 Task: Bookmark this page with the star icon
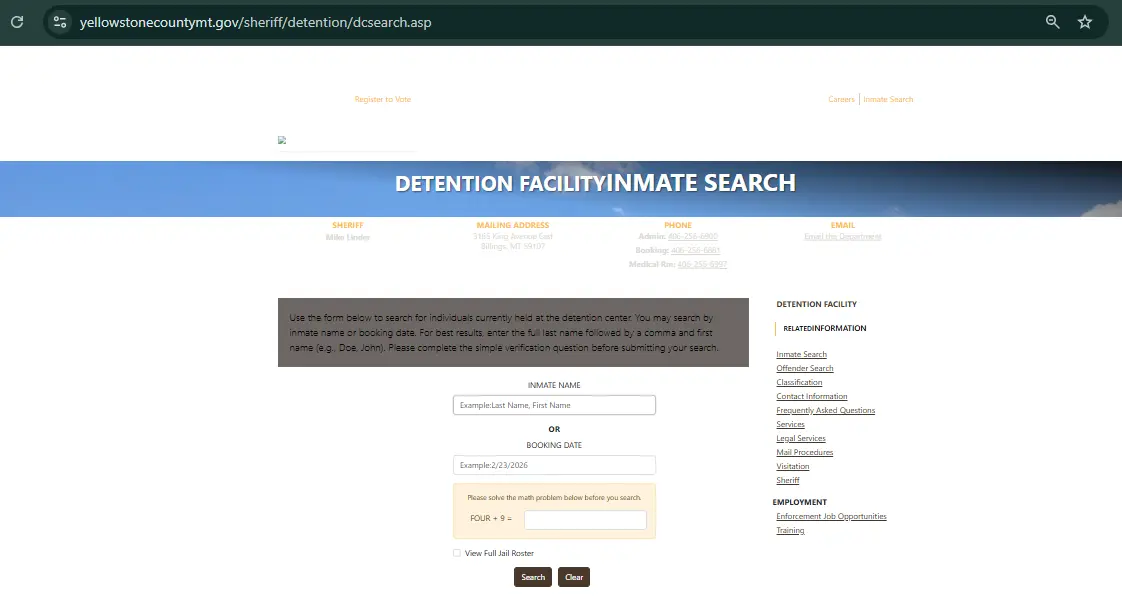tap(1085, 22)
